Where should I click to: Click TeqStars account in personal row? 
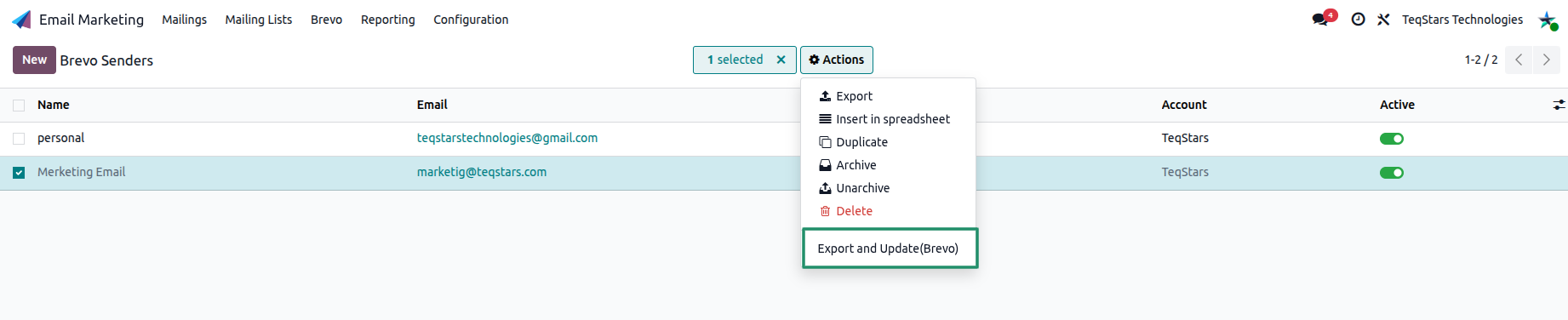[1185, 138]
